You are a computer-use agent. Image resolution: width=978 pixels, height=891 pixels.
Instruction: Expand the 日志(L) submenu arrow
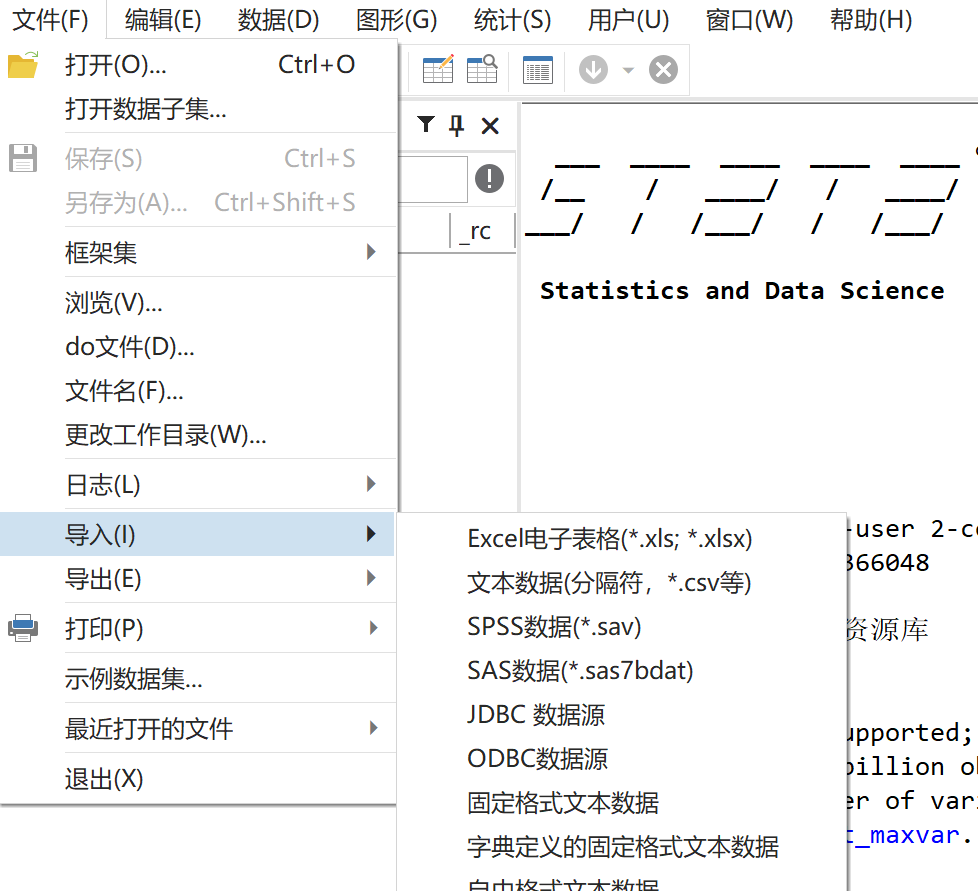(371, 484)
